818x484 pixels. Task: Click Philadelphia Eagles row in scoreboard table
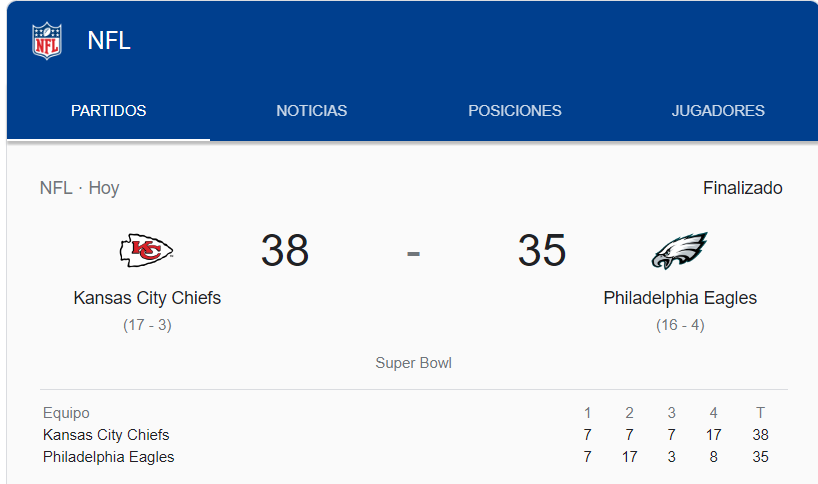[x=414, y=457]
